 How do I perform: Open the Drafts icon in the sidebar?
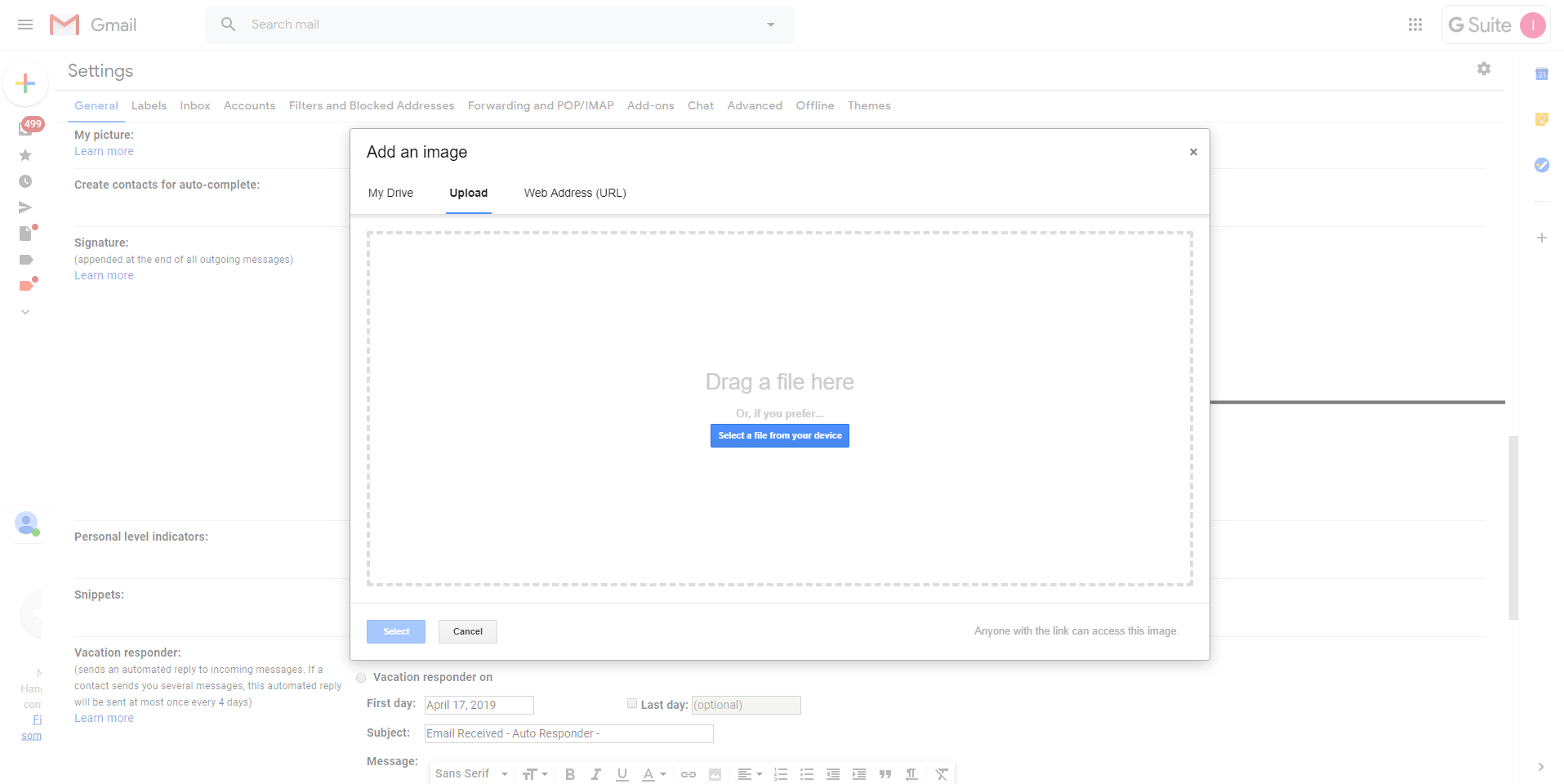(25, 234)
